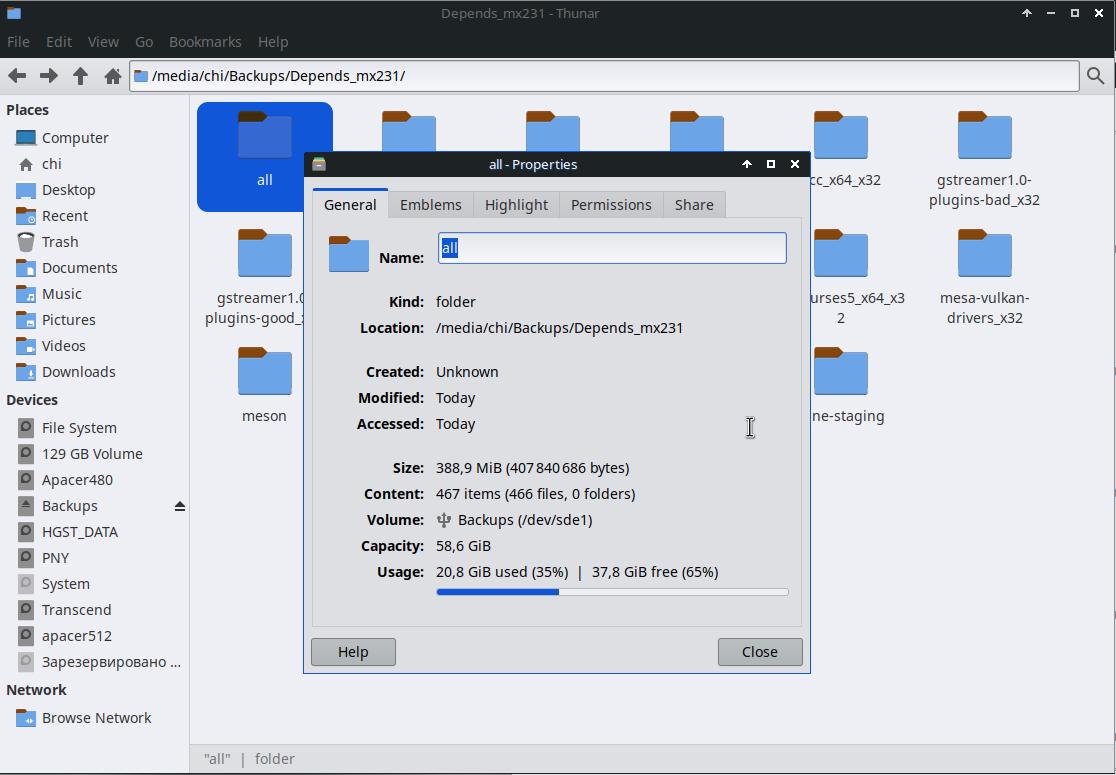The height and width of the screenshot is (775, 1116).
Task: Open the Go menu
Action: pyautogui.click(x=144, y=42)
